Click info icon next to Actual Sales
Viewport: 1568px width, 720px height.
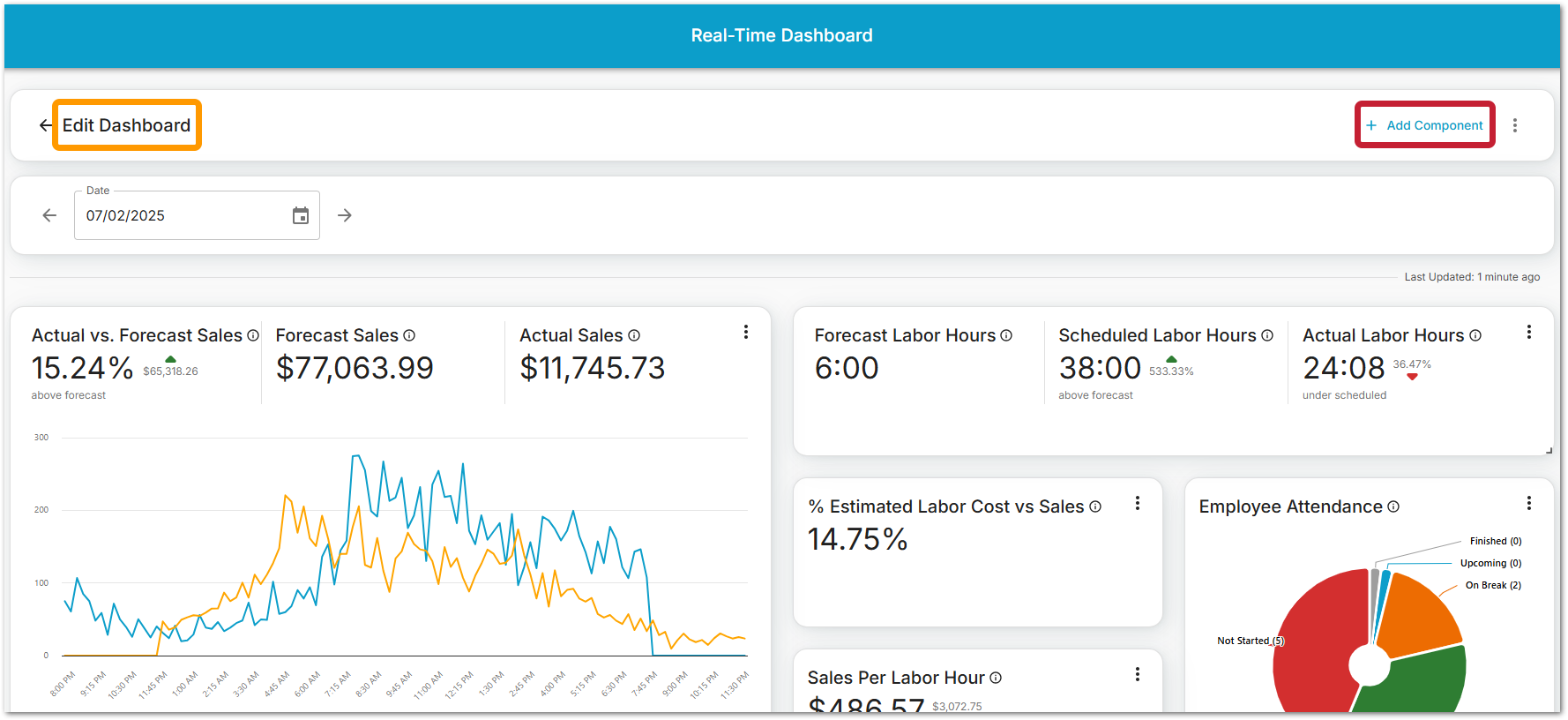click(x=634, y=335)
